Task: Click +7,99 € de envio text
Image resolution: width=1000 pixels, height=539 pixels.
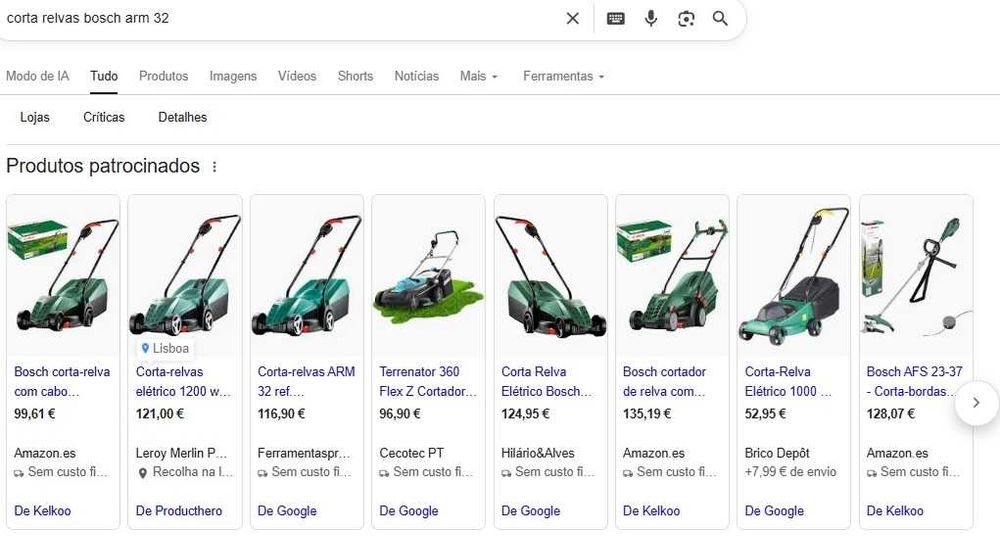Action: [x=790, y=472]
